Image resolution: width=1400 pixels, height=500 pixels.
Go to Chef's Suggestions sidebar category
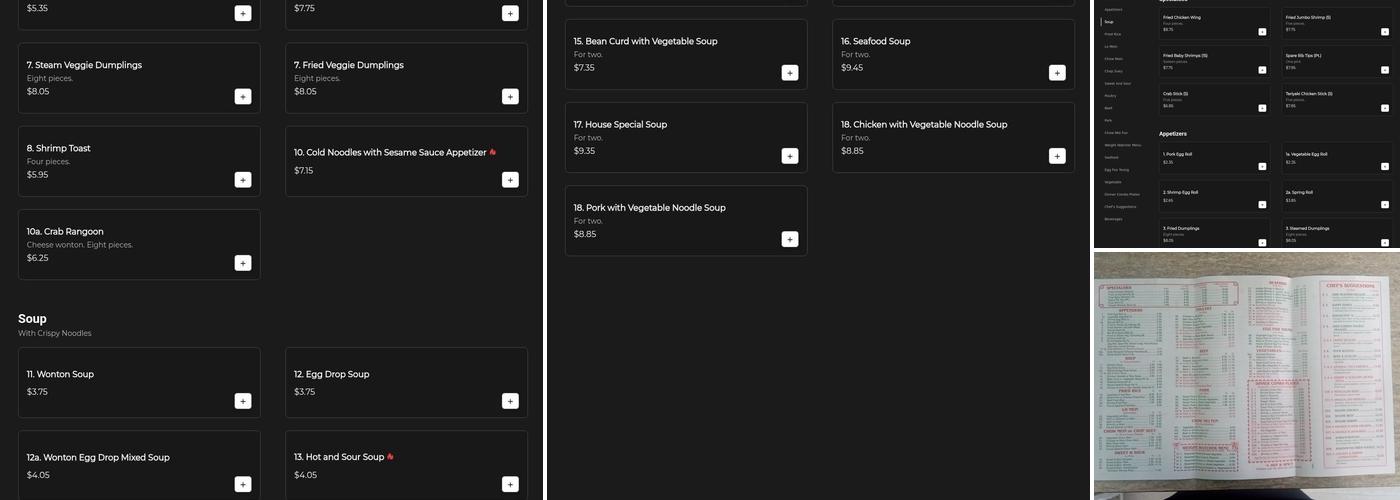tap(1120, 207)
